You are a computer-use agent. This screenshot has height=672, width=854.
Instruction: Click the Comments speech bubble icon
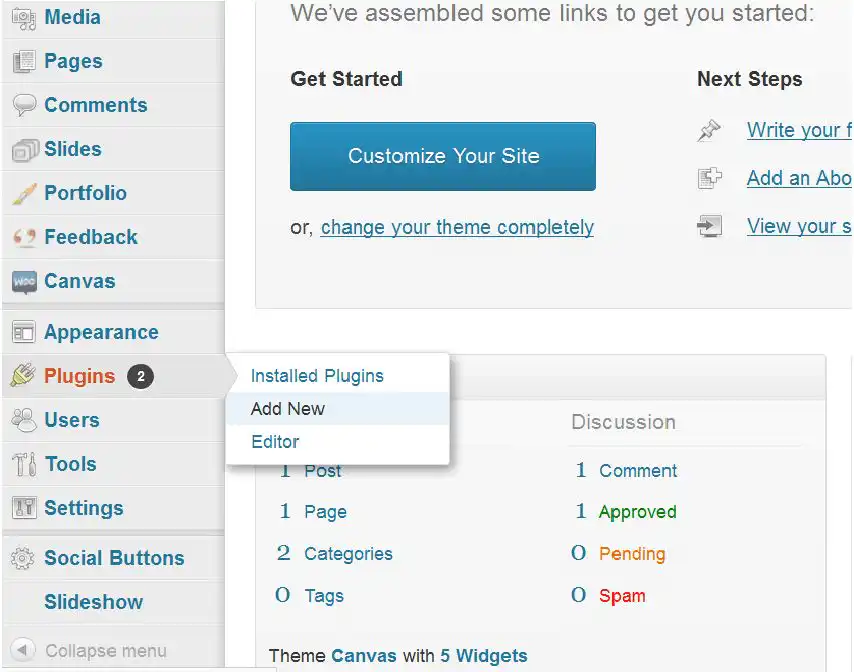pyautogui.click(x=24, y=105)
